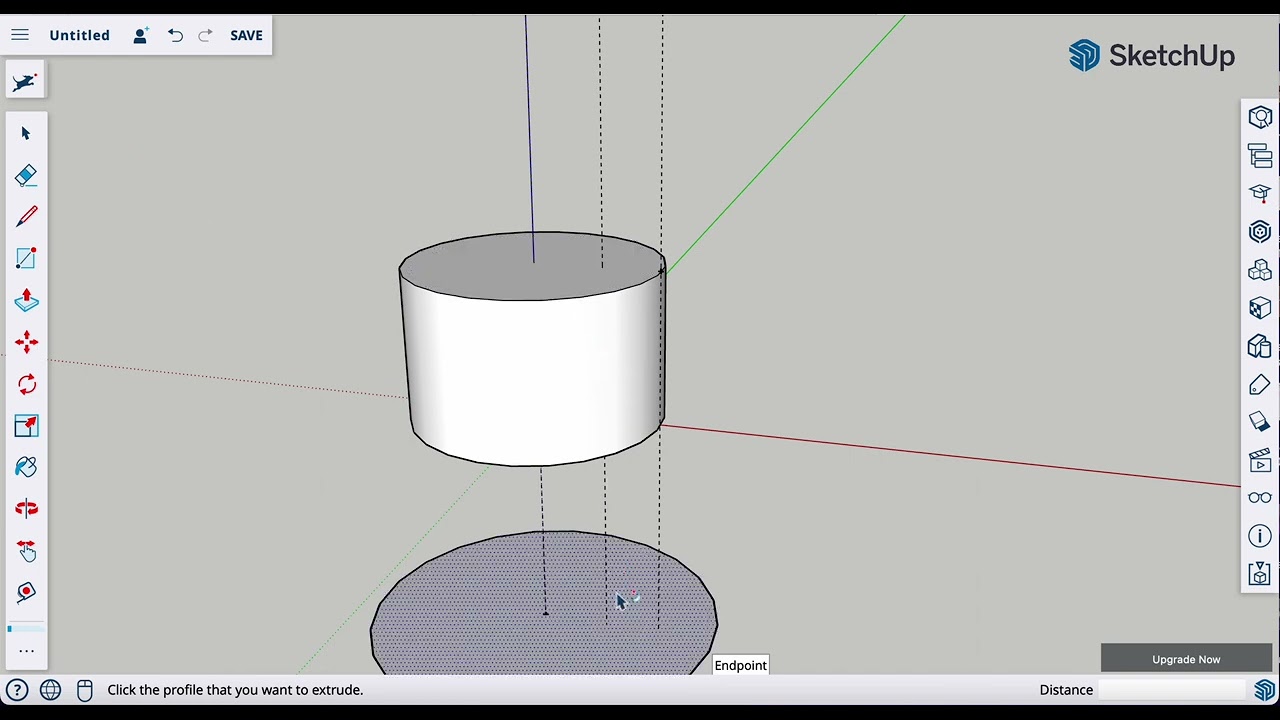Select the Line pencil tool
Image resolution: width=1280 pixels, height=720 pixels.
pyautogui.click(x=26, y=217)
